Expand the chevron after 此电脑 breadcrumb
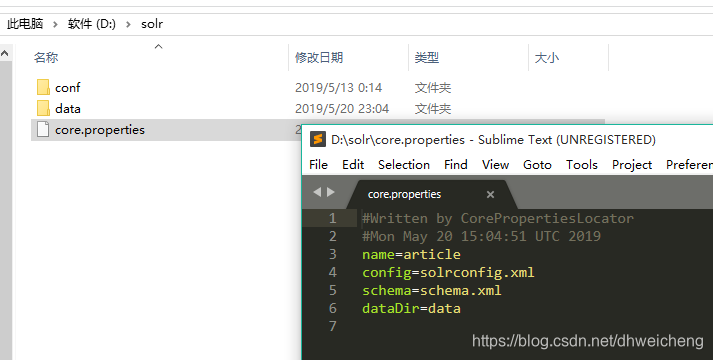 [x=55, y=25]
